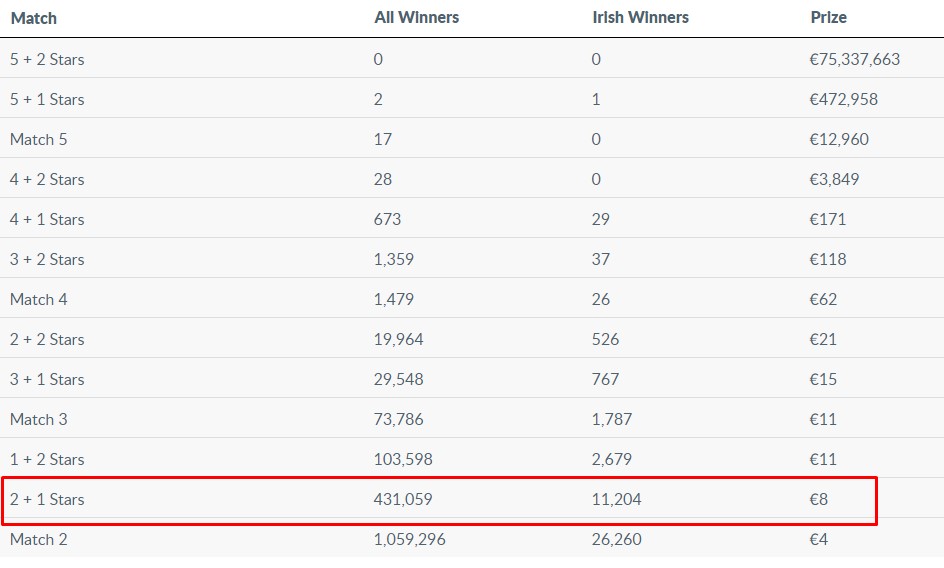This screenshot has height=568, width=944.
Task: Click the Irish Winners column header
Action: coord(640,18)
